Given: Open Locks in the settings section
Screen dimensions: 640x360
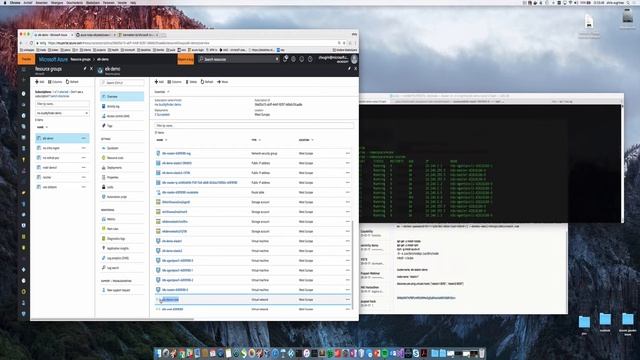Looking at the screenshot, I should 122,187.
